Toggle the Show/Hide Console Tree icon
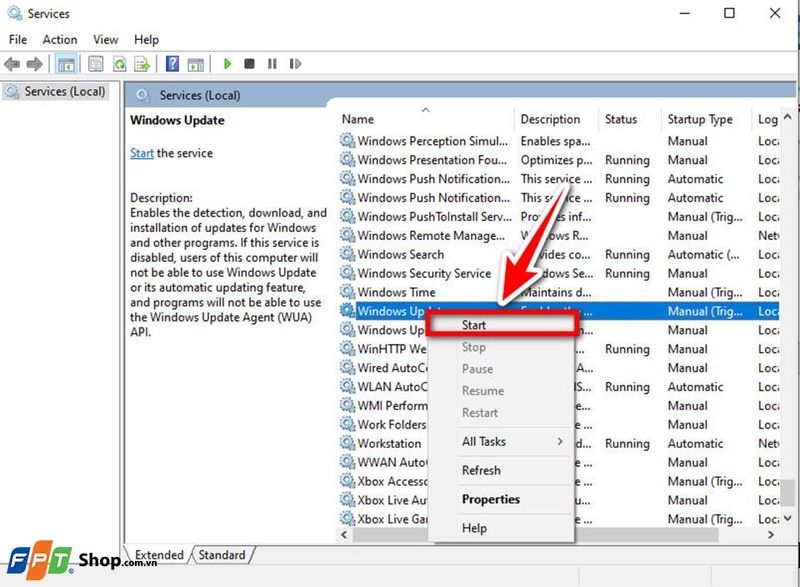The image size is (800, 587). pyautogui.click(x=66, y=64)
